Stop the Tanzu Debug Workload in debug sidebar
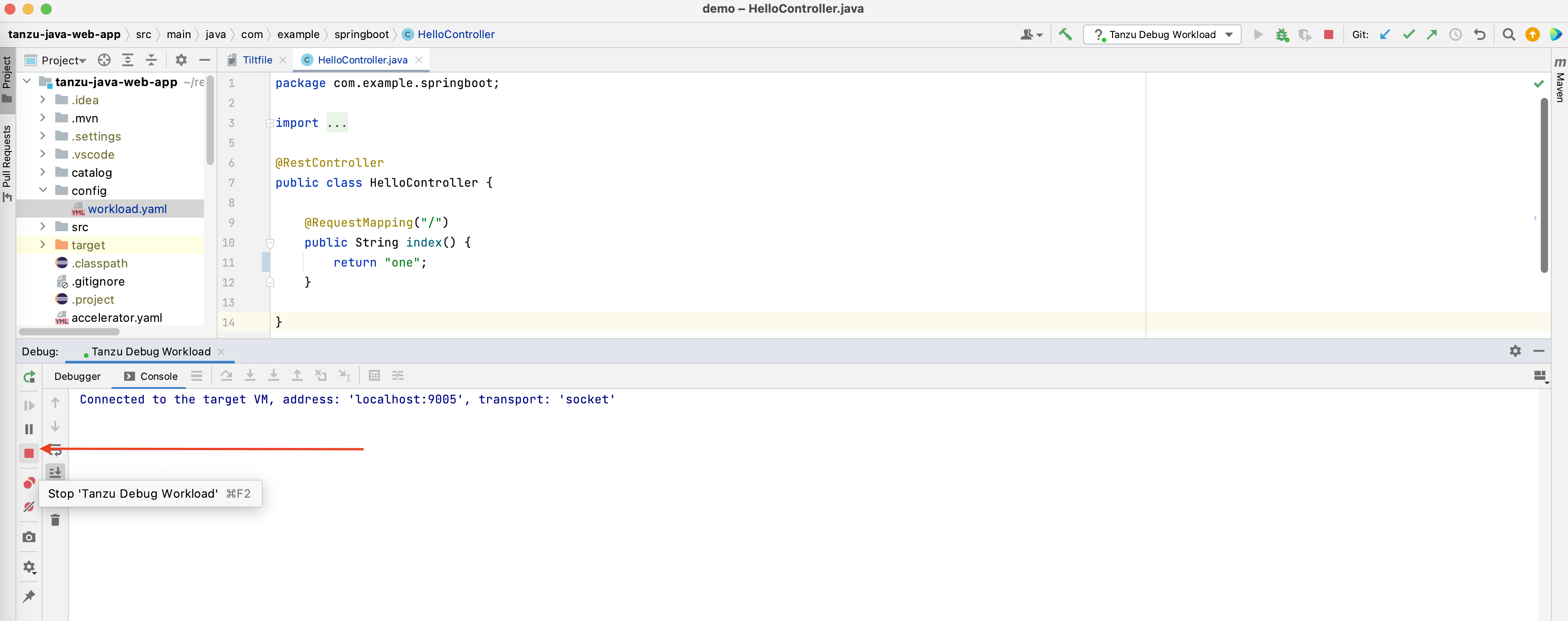 coord(29,453)
